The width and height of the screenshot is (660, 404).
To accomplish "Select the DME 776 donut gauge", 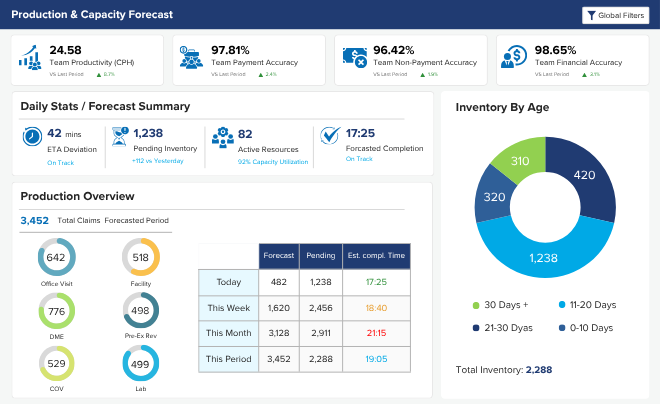I will coord(56,311).
